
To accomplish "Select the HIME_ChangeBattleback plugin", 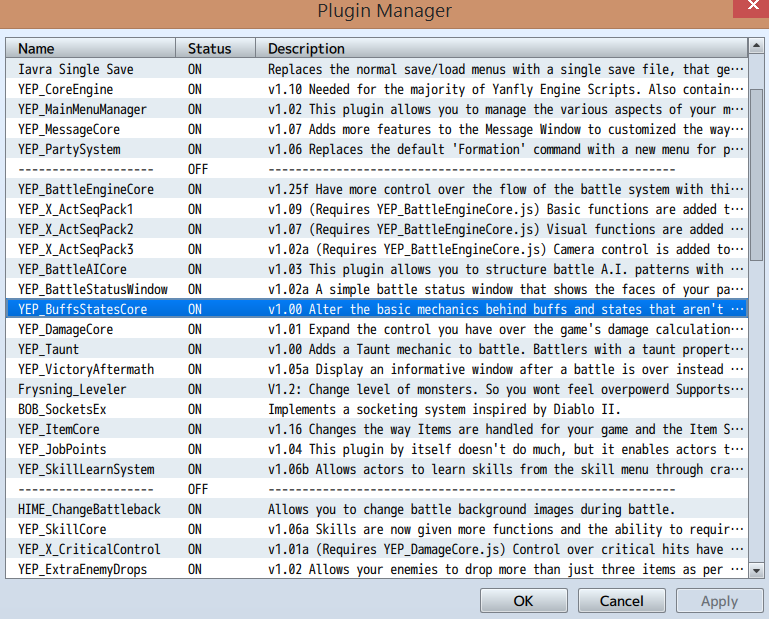I will tap(89, 509).
